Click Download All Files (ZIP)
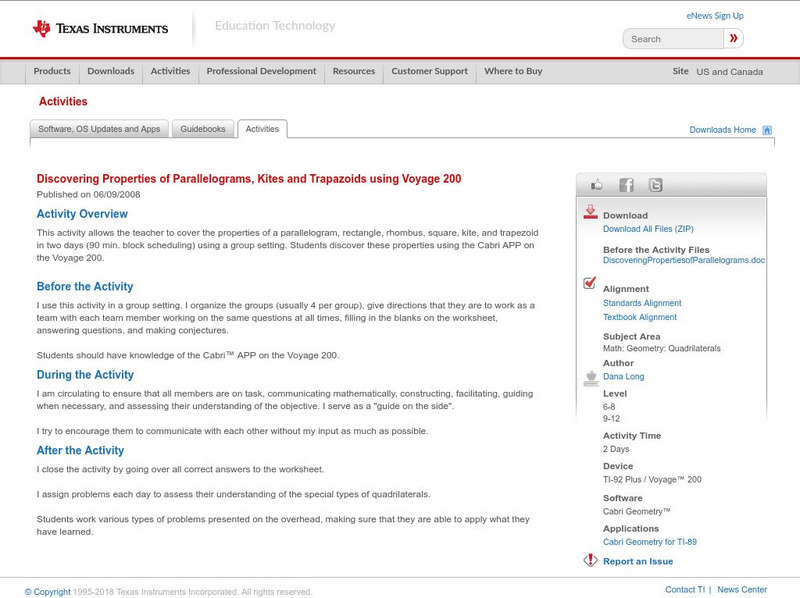The width and height of the screenshot is (800, 598). pos(648,229)
